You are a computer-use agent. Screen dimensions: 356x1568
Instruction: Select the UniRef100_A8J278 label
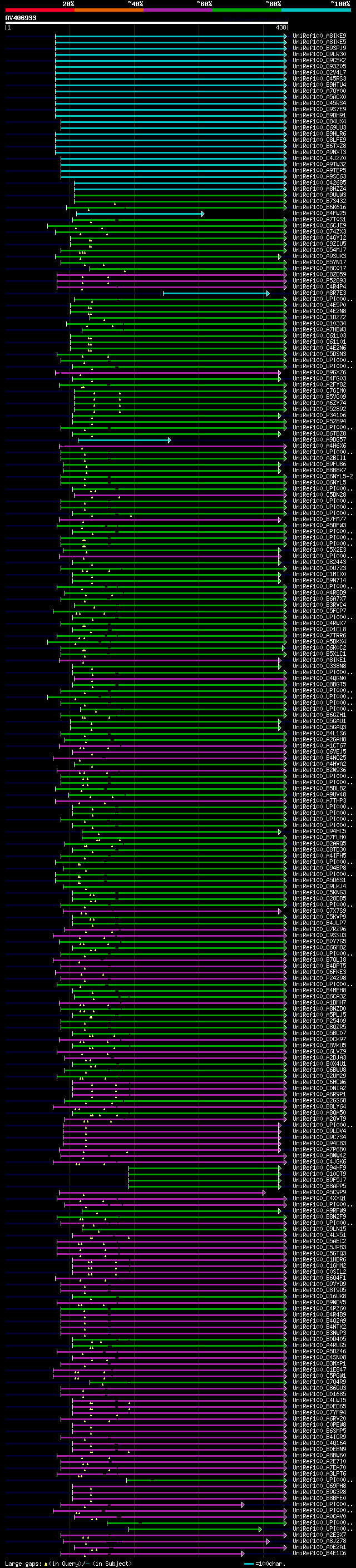tap(319, 1541)
